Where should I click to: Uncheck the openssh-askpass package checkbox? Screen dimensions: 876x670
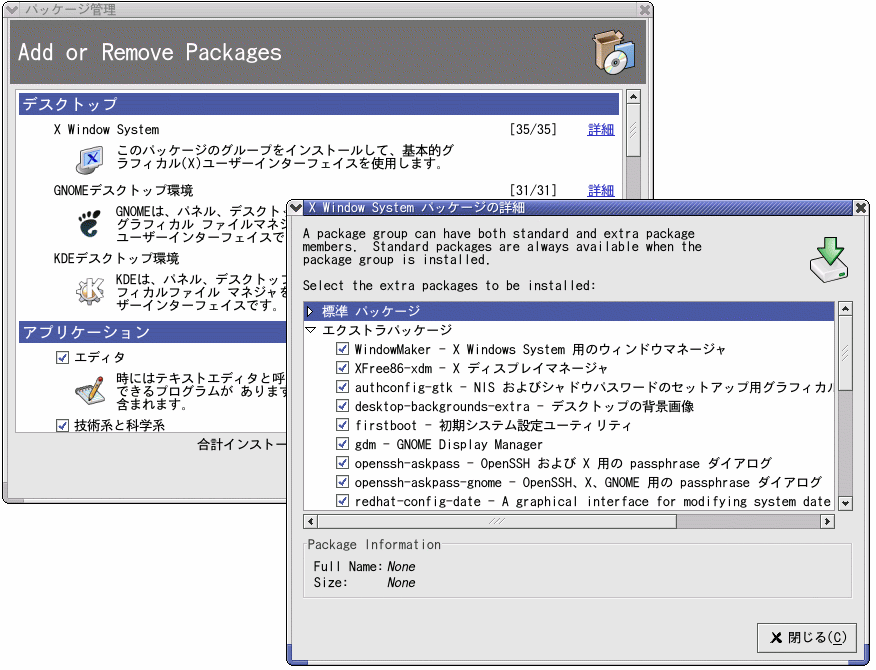[x=342, y=463]
